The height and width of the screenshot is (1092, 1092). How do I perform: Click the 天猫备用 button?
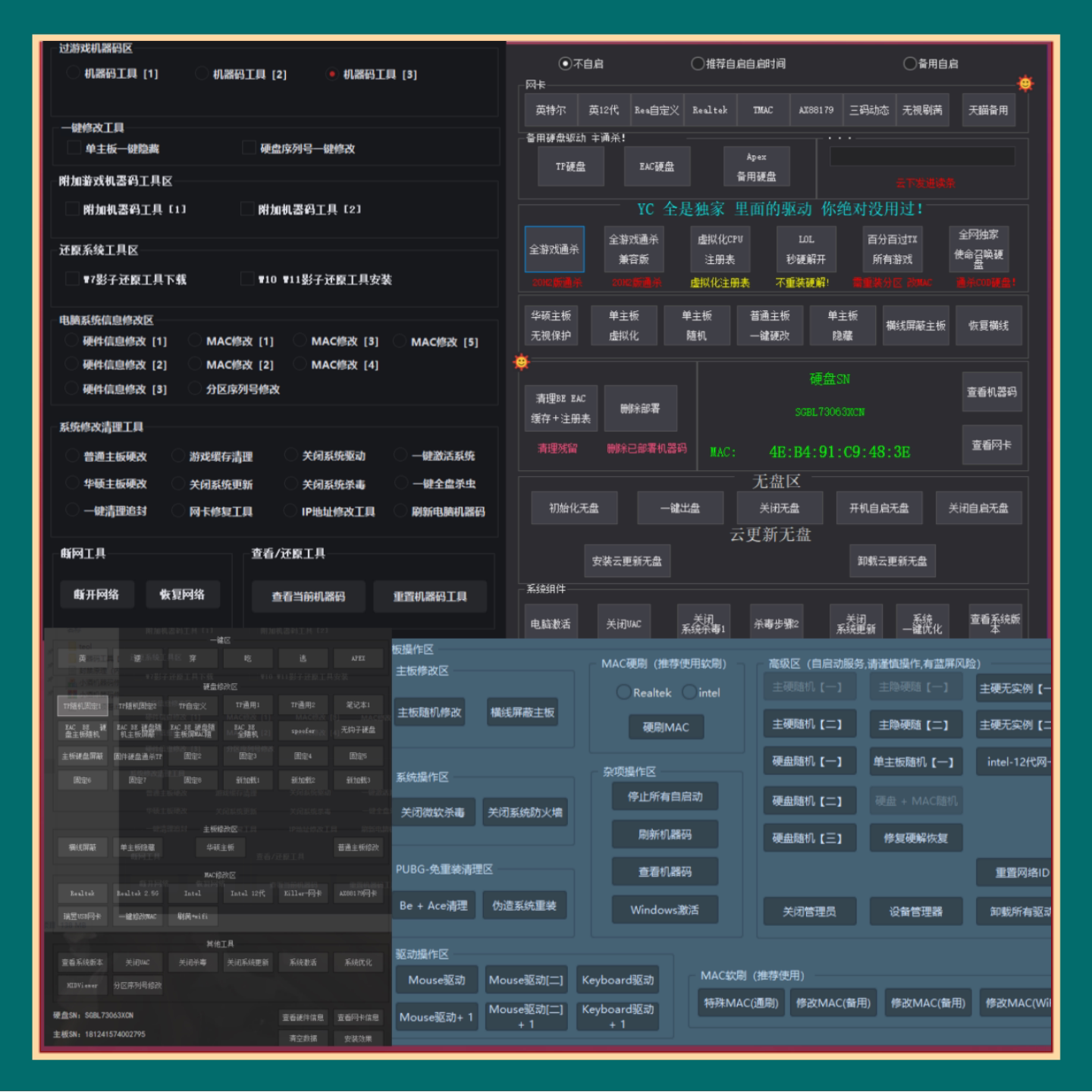click(989, 110)
